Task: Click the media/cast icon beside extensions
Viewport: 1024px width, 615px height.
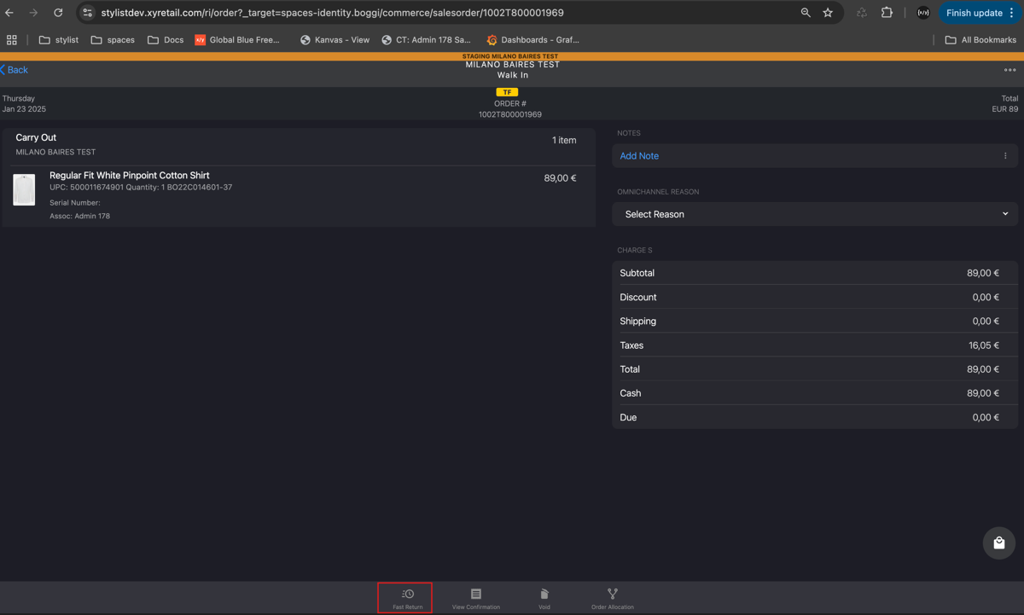Action: pyautogui.click(x=861, y=12)
